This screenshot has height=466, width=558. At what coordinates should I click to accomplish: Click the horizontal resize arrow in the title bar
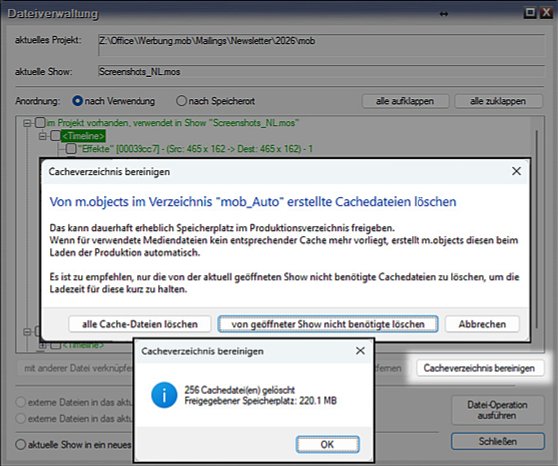click(444, 14)
